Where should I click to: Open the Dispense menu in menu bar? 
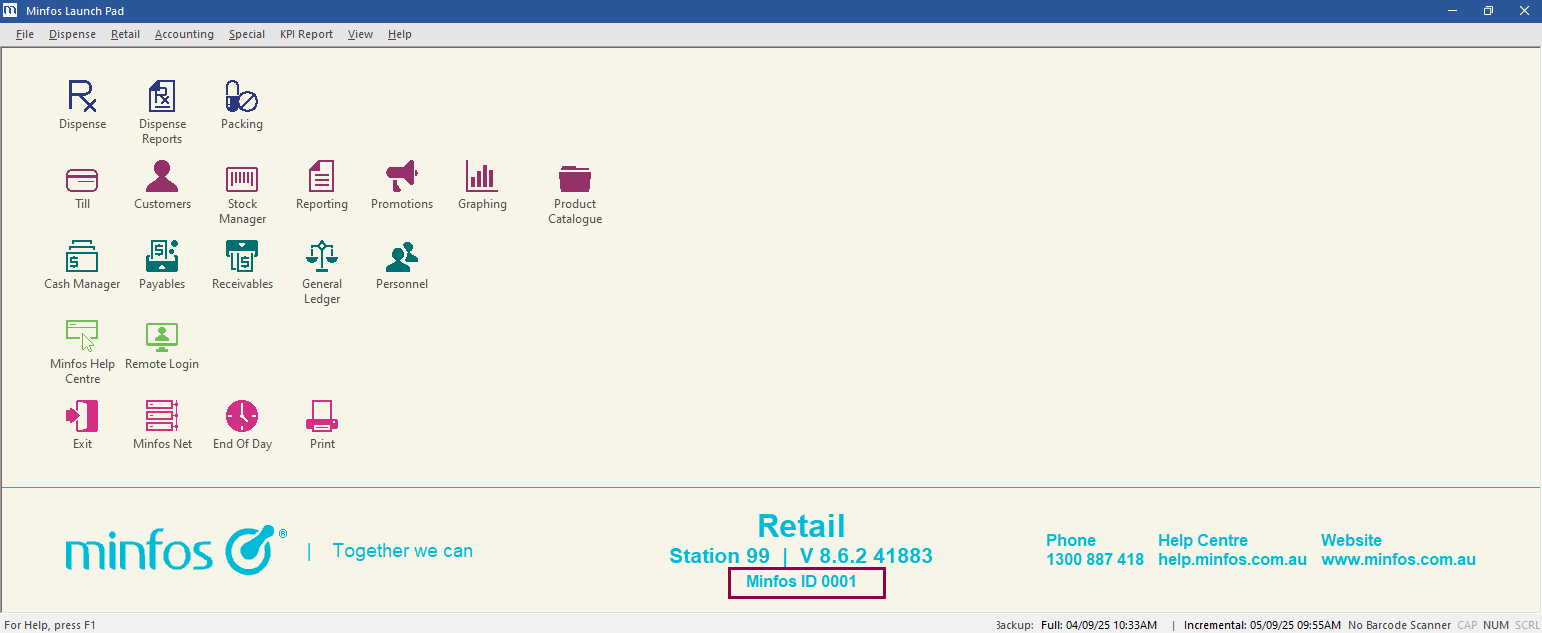[x=72, y=34]
